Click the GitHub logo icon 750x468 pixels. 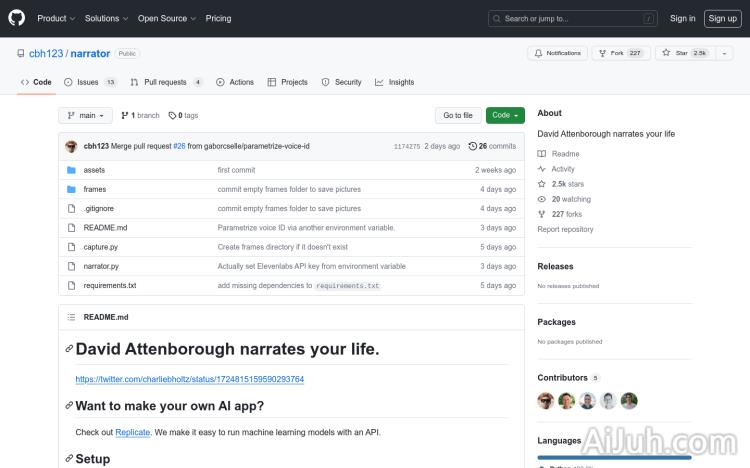pyautogui.click(x=18, y=18)
